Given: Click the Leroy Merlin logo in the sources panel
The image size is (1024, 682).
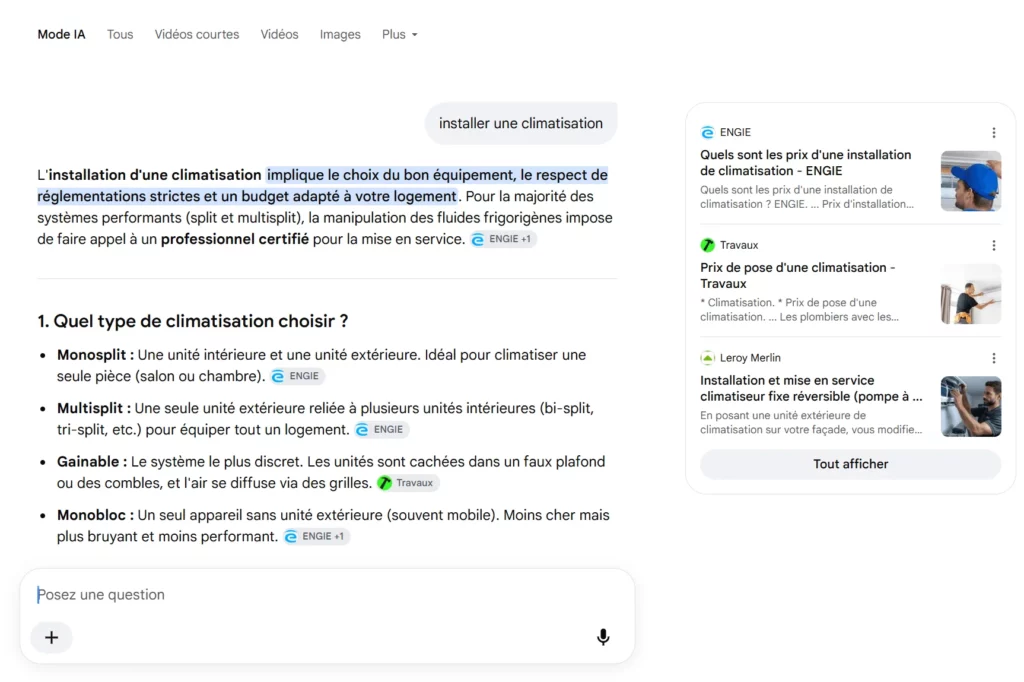Looking at the screenshot, I should (x=707, y=358).
